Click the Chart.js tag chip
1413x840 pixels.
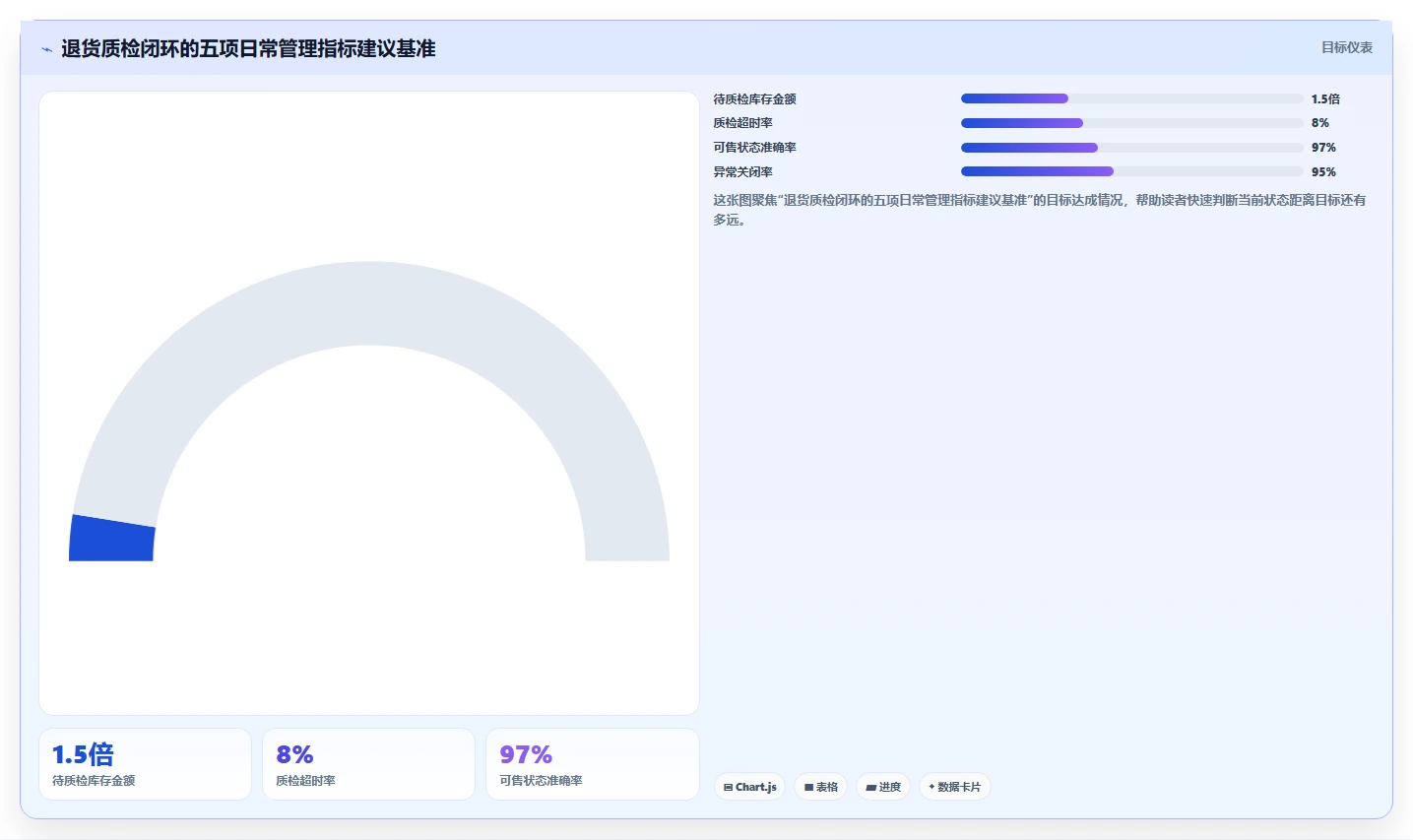coord(749,787)
